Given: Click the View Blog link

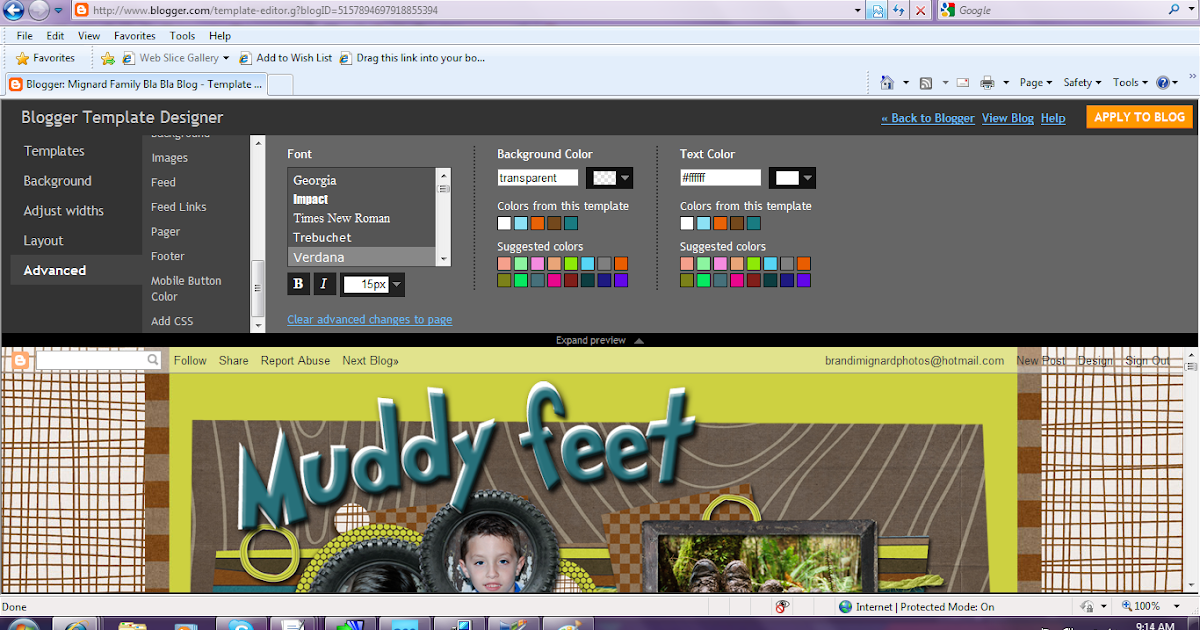Looking at the screenshot, I should 1008,118.
